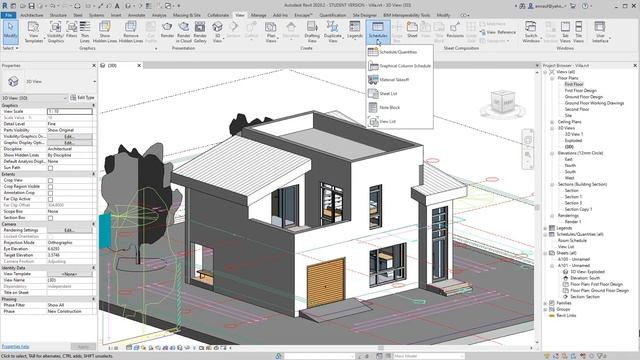
Task: Open the Visibility/Graphics settings tool
Action: click(x=55, y=32)
